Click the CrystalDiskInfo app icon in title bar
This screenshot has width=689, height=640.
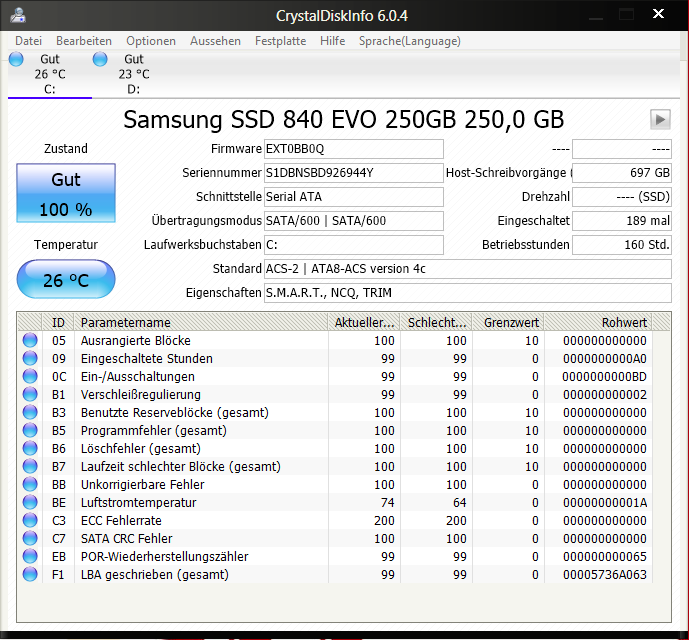click(18, 15)
